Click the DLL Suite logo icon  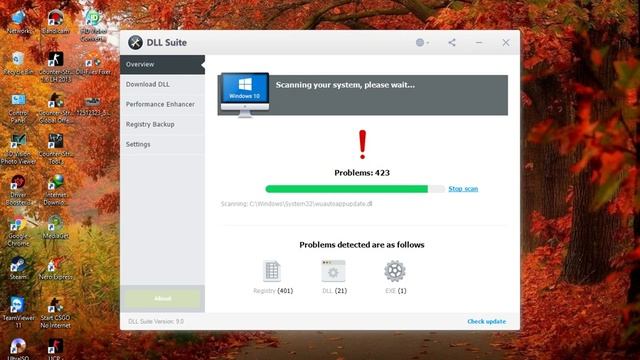pos(135,42)
